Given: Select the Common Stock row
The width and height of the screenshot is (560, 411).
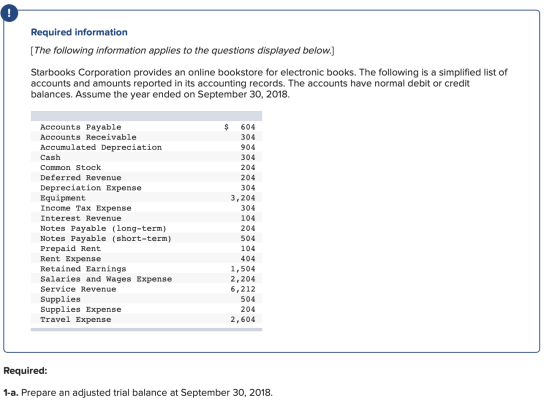Looking at the screenshot, I should click(146, 167).
